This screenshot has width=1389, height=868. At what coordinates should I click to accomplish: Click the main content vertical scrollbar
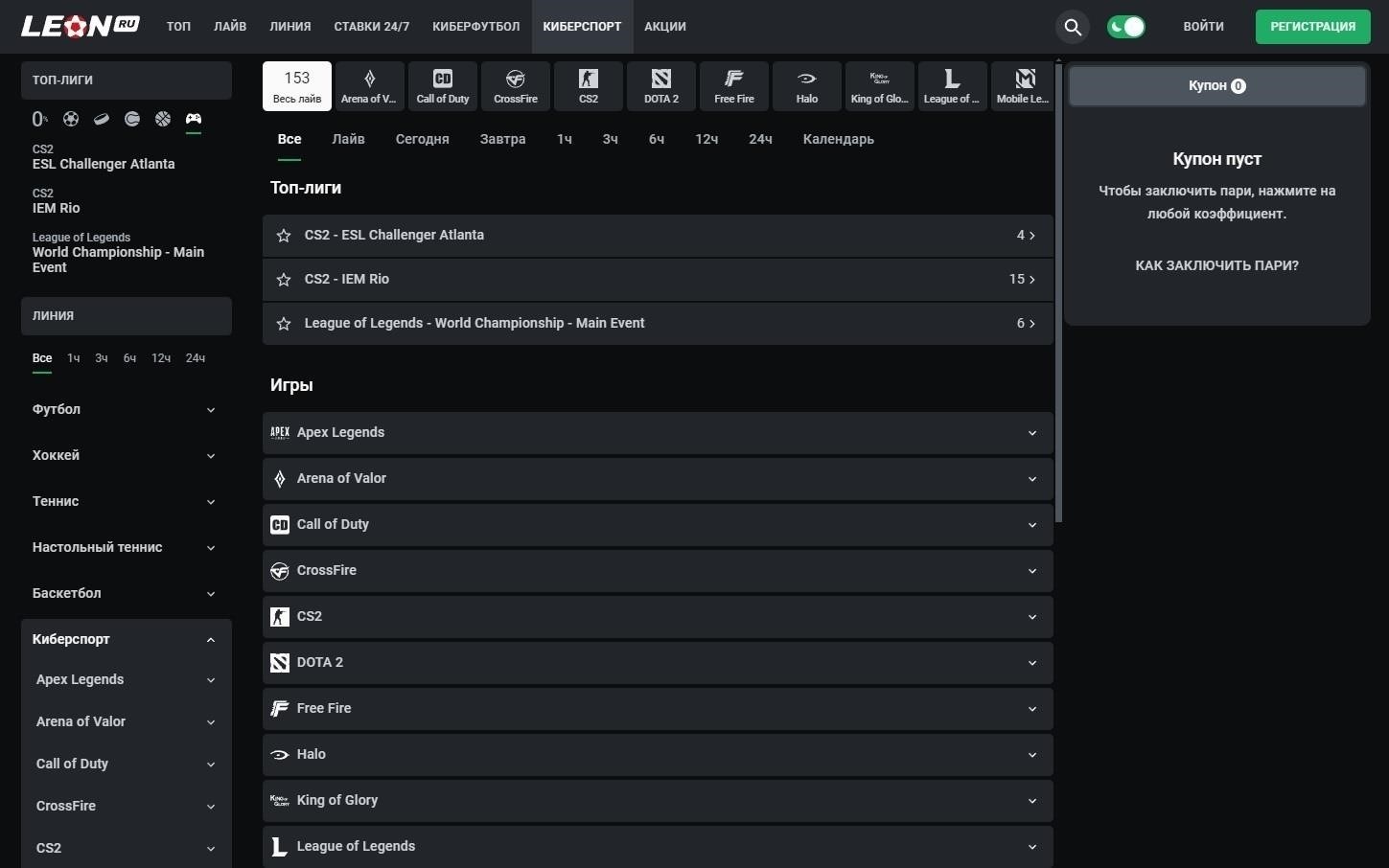click(x=1059, y=292)
